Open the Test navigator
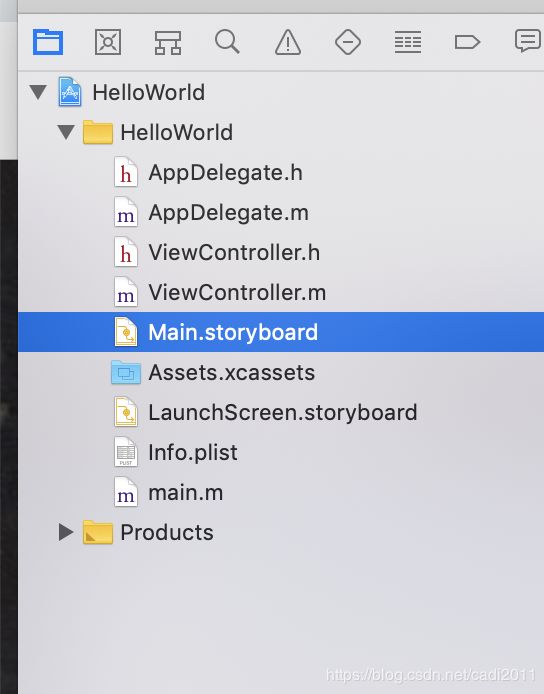This screenshot has height=694, width=544. [348, 42]
